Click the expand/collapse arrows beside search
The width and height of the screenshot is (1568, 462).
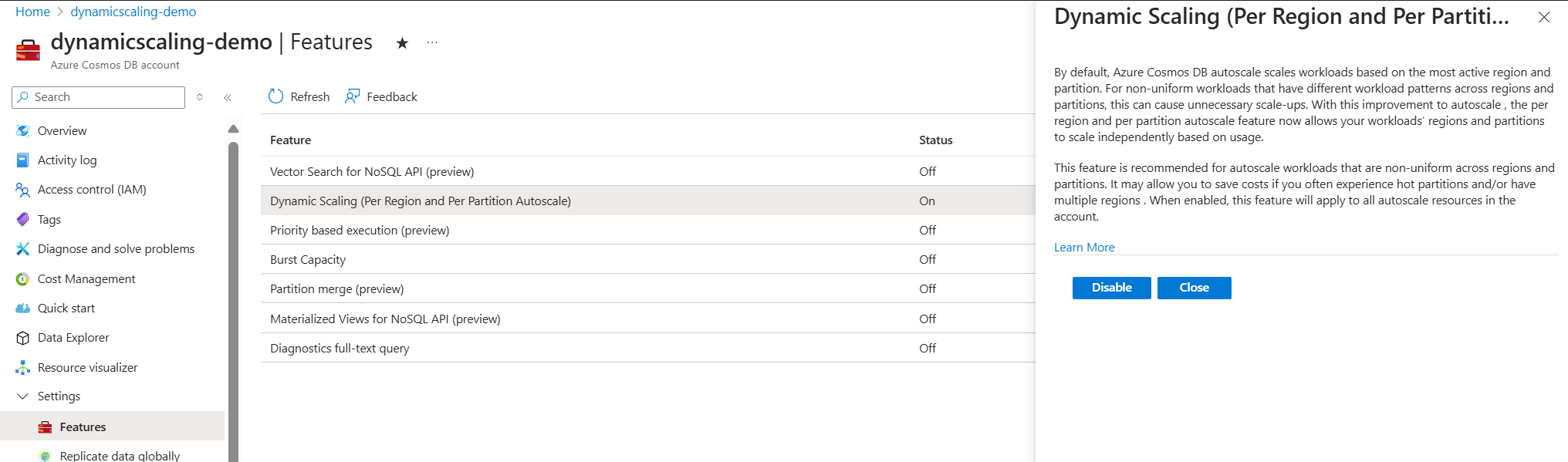click(200, 97)
